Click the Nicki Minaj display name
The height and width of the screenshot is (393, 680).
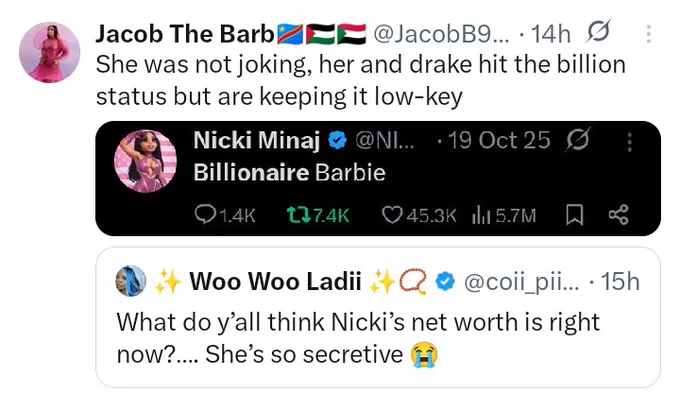point(257,140)
